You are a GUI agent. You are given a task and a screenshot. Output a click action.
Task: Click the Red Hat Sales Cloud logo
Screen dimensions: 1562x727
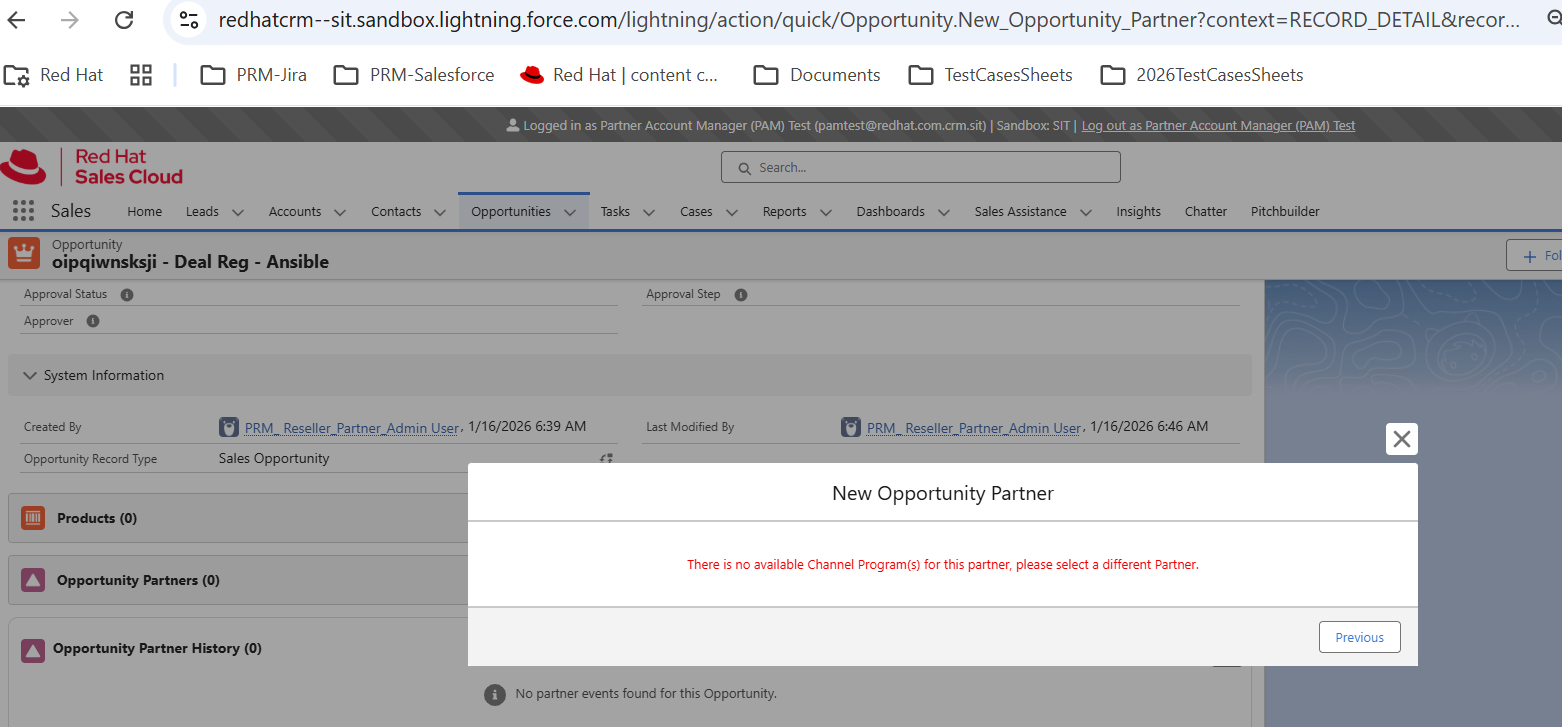[92, 167]
